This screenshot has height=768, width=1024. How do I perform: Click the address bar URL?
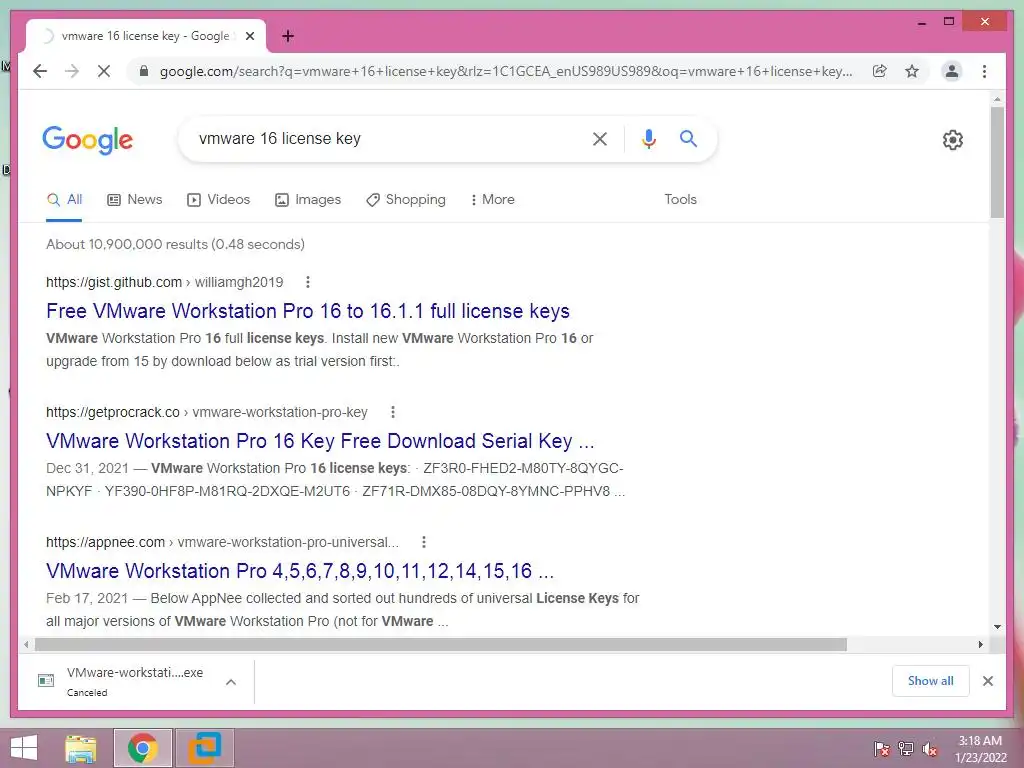506,71
